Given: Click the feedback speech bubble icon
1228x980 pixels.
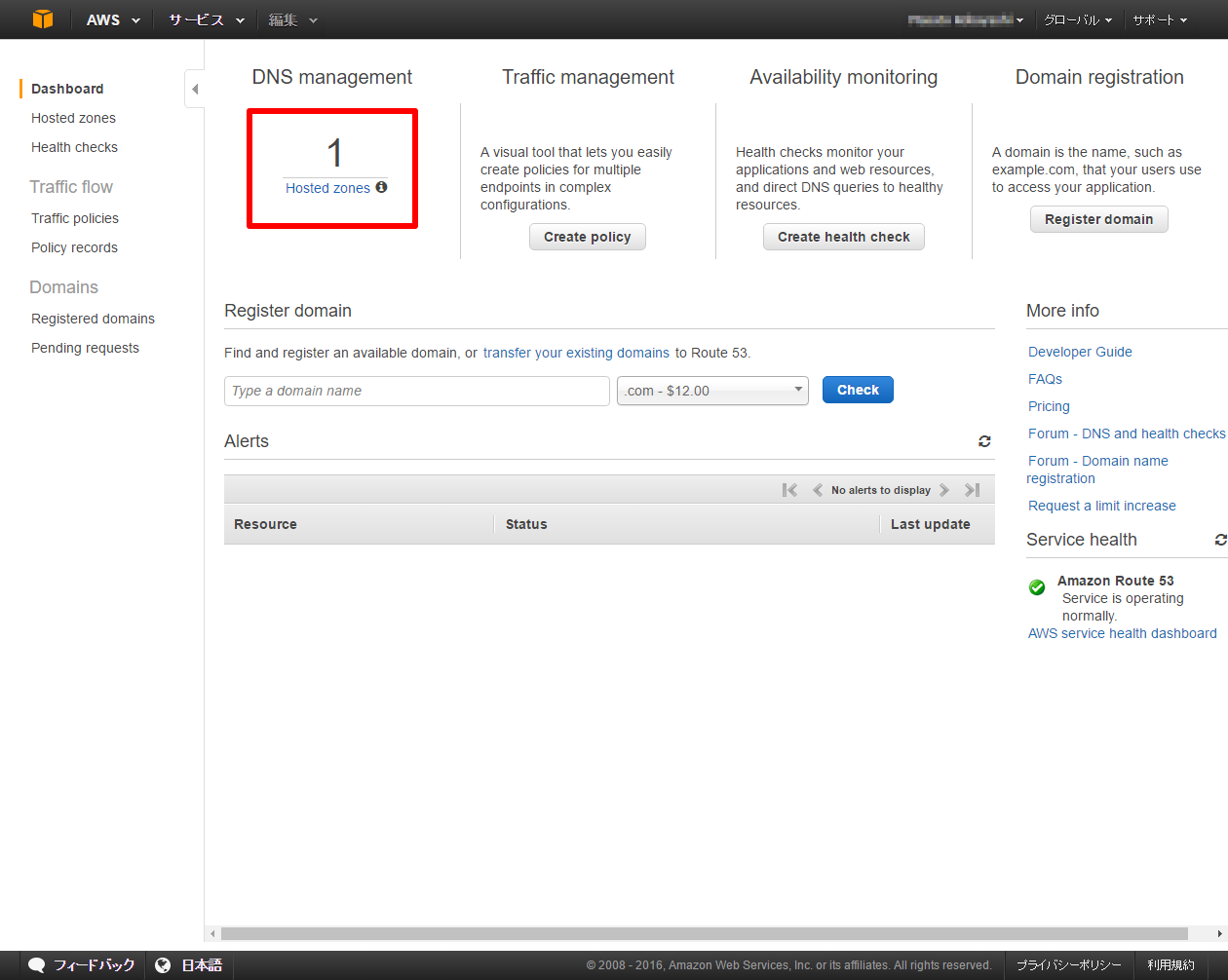Looking at the screenshot, I should point(37,965).
